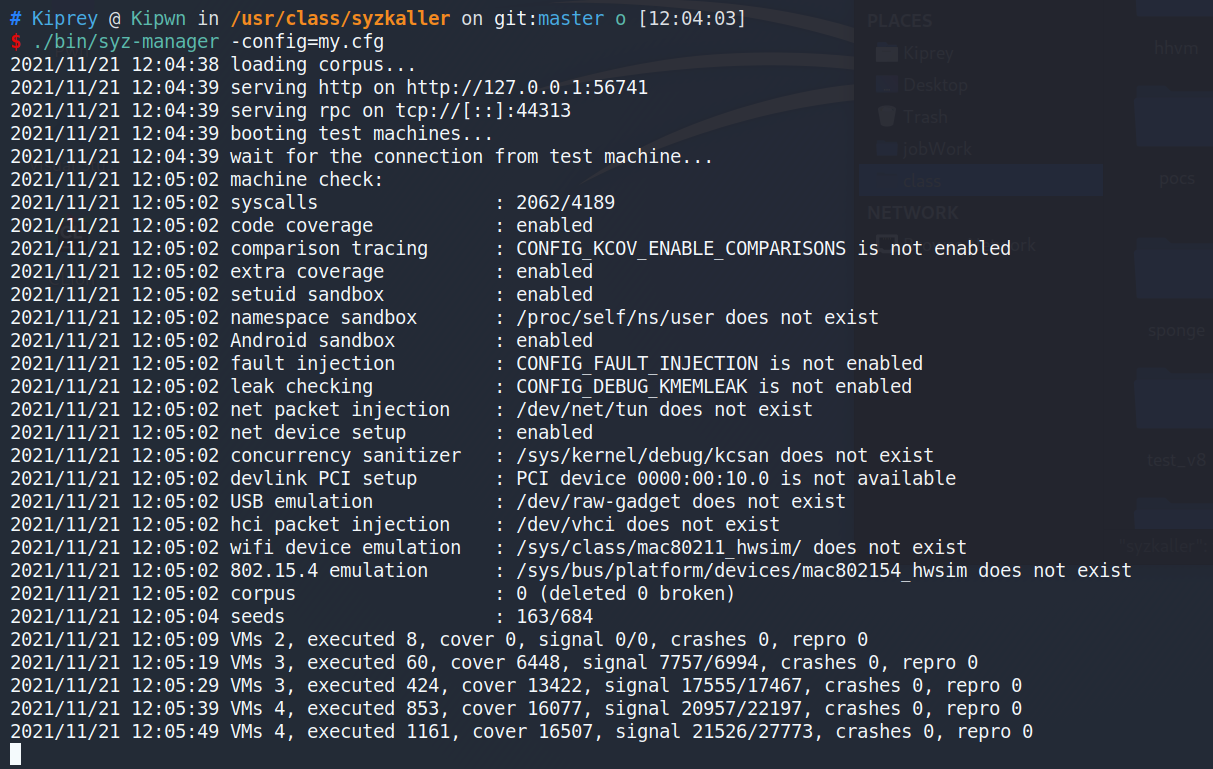This screenshot has width=1213, height=769.
Task: Click the terminal cursor block
Action: point(15,754)
